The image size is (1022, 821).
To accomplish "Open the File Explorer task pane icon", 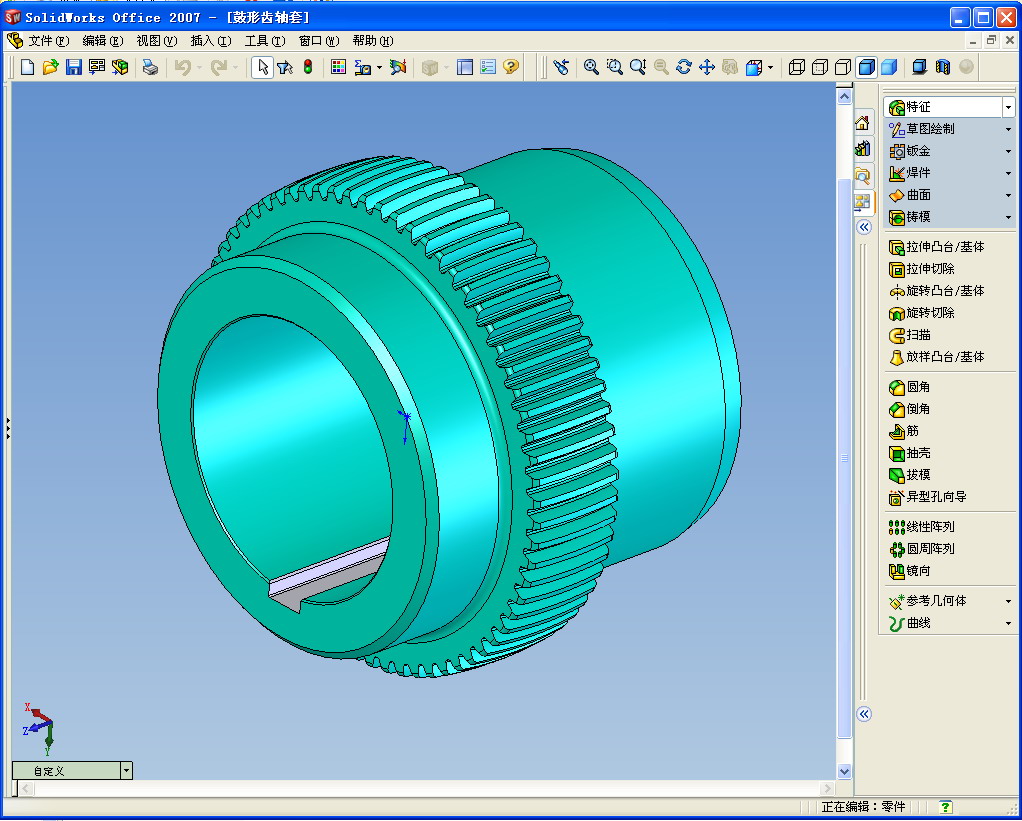I will (x=862, y=175).
